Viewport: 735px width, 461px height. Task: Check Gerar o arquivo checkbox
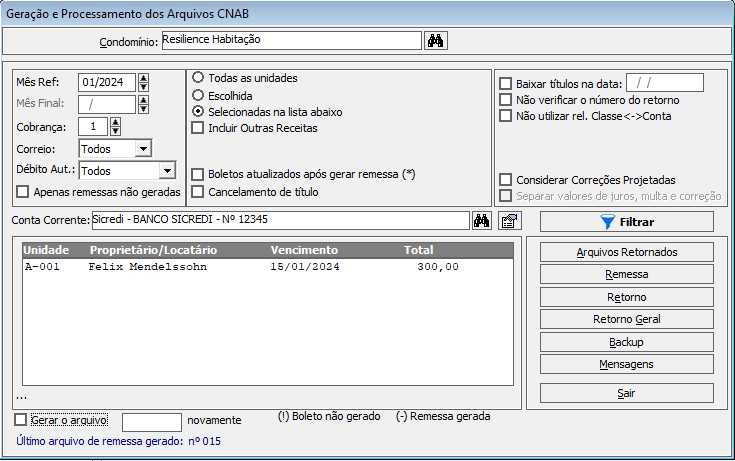click(21, 420)
